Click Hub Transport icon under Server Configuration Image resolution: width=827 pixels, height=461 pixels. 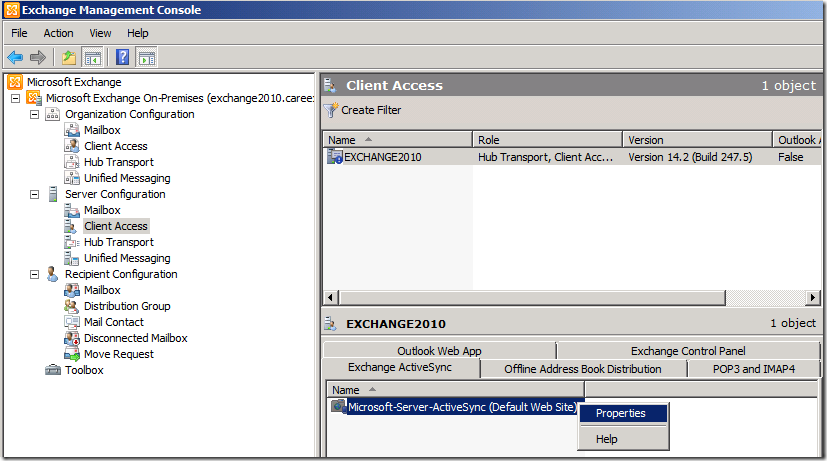pos(72,242)
